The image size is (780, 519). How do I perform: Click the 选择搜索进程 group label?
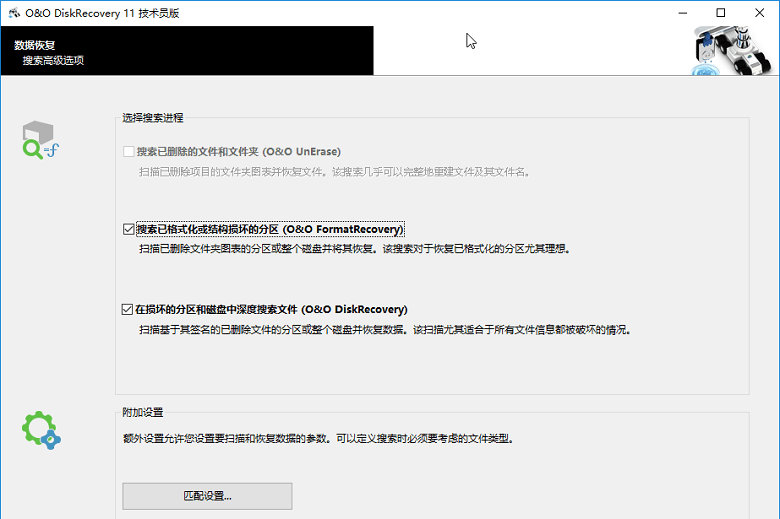point(153,118)
